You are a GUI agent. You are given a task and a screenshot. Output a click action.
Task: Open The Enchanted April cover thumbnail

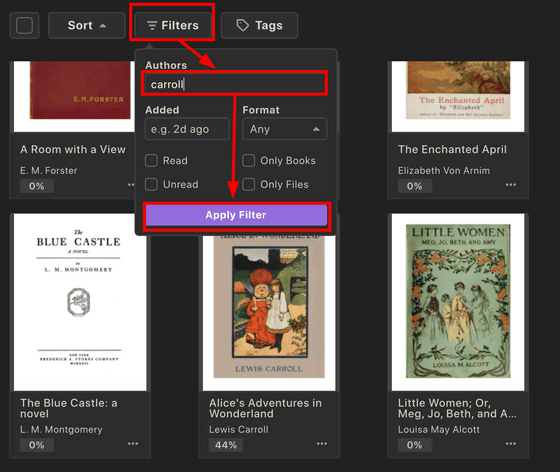[458, 96]
